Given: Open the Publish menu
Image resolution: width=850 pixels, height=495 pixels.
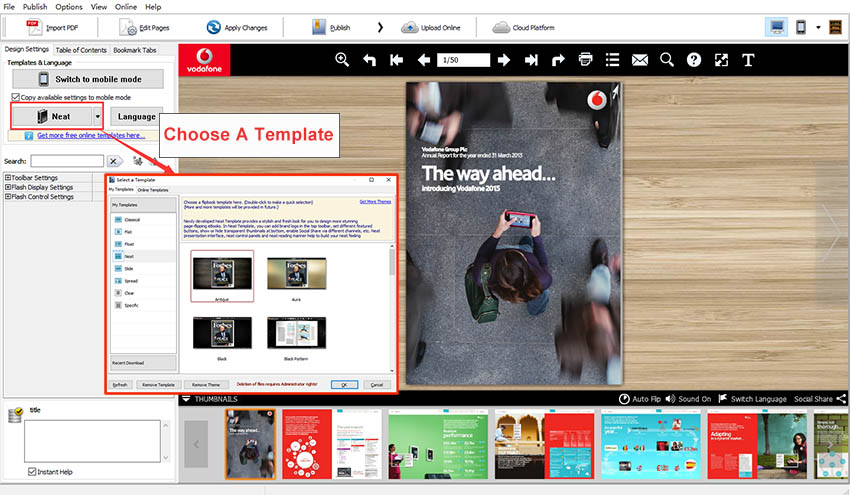Looking at the screenshot, I should pyautogui.click(x=34, y=7).
